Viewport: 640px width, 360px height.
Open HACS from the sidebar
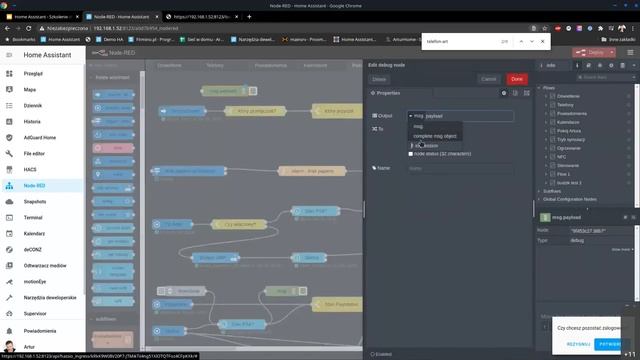(42, 169)
